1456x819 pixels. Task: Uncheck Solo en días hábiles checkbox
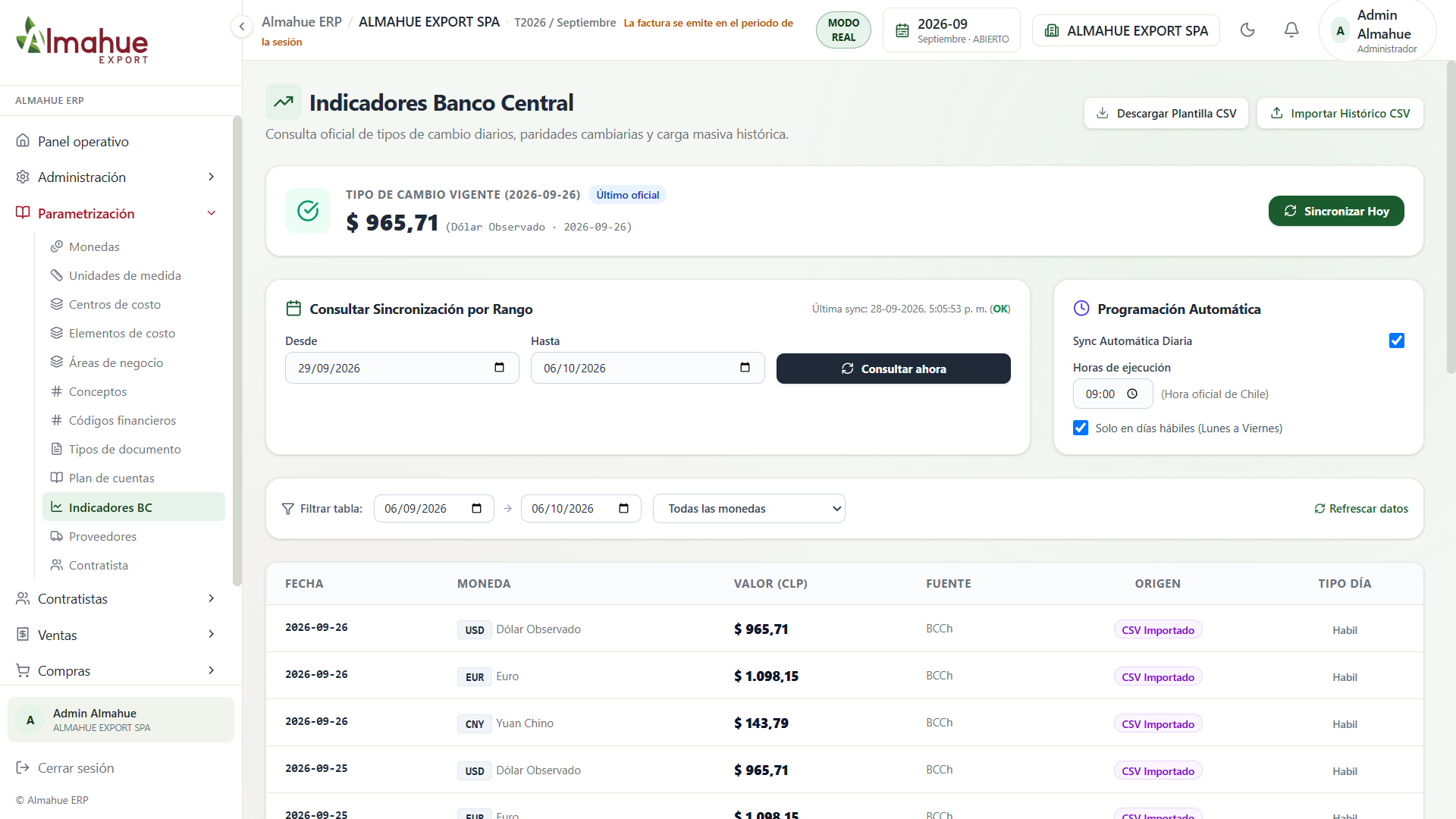tap(1081, 428)
